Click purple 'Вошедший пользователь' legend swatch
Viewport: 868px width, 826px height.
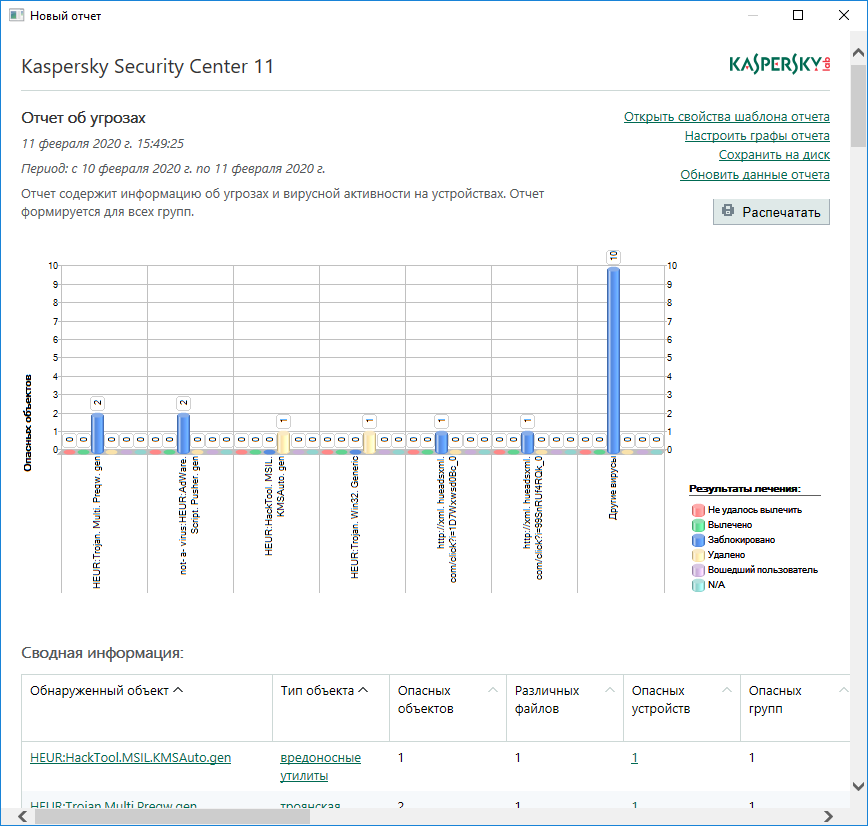(x=698, y=570)
